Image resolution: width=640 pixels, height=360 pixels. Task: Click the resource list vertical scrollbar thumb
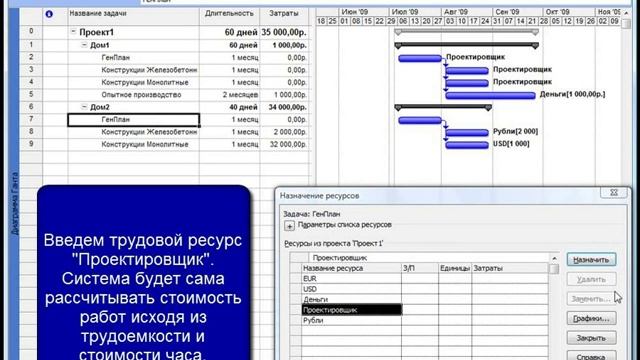554,269
